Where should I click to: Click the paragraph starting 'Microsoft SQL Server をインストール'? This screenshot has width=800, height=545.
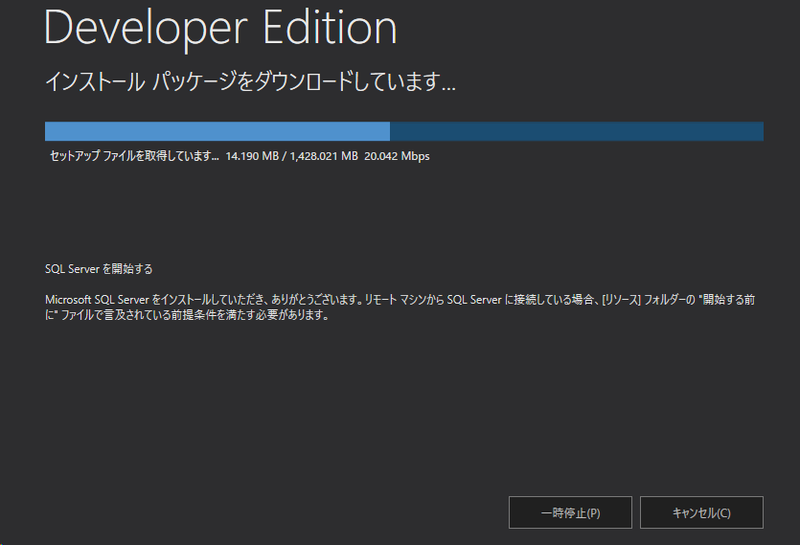coord(400,307)
